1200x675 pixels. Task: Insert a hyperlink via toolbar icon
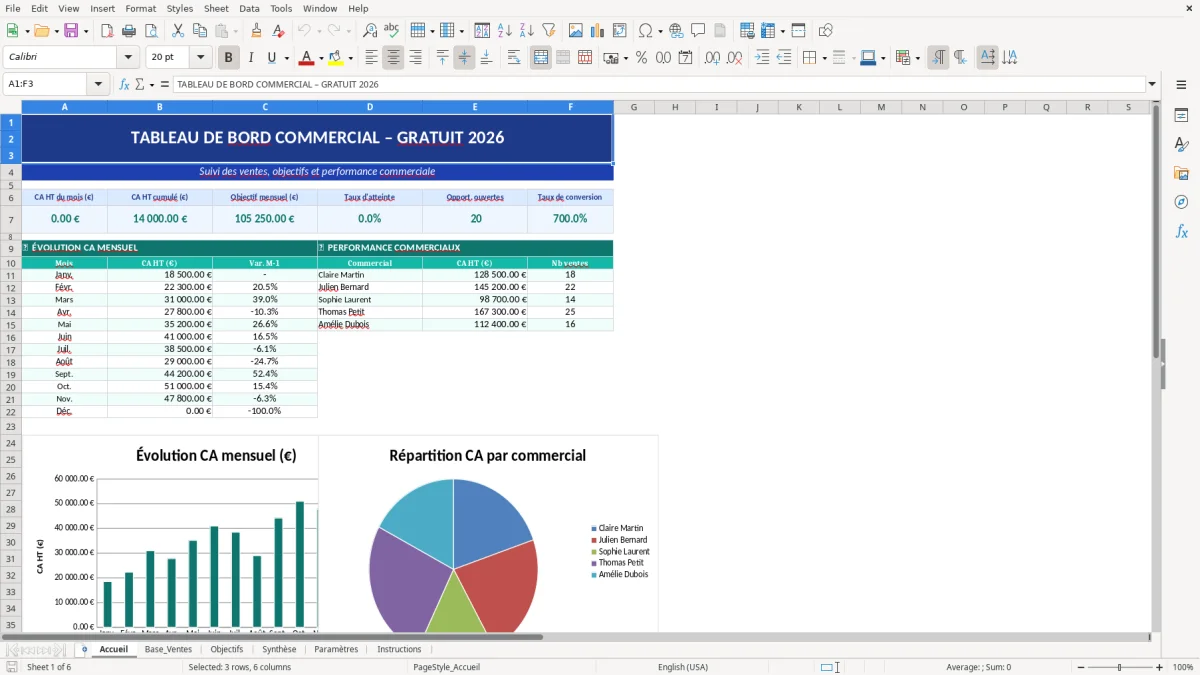click(676, 31)
